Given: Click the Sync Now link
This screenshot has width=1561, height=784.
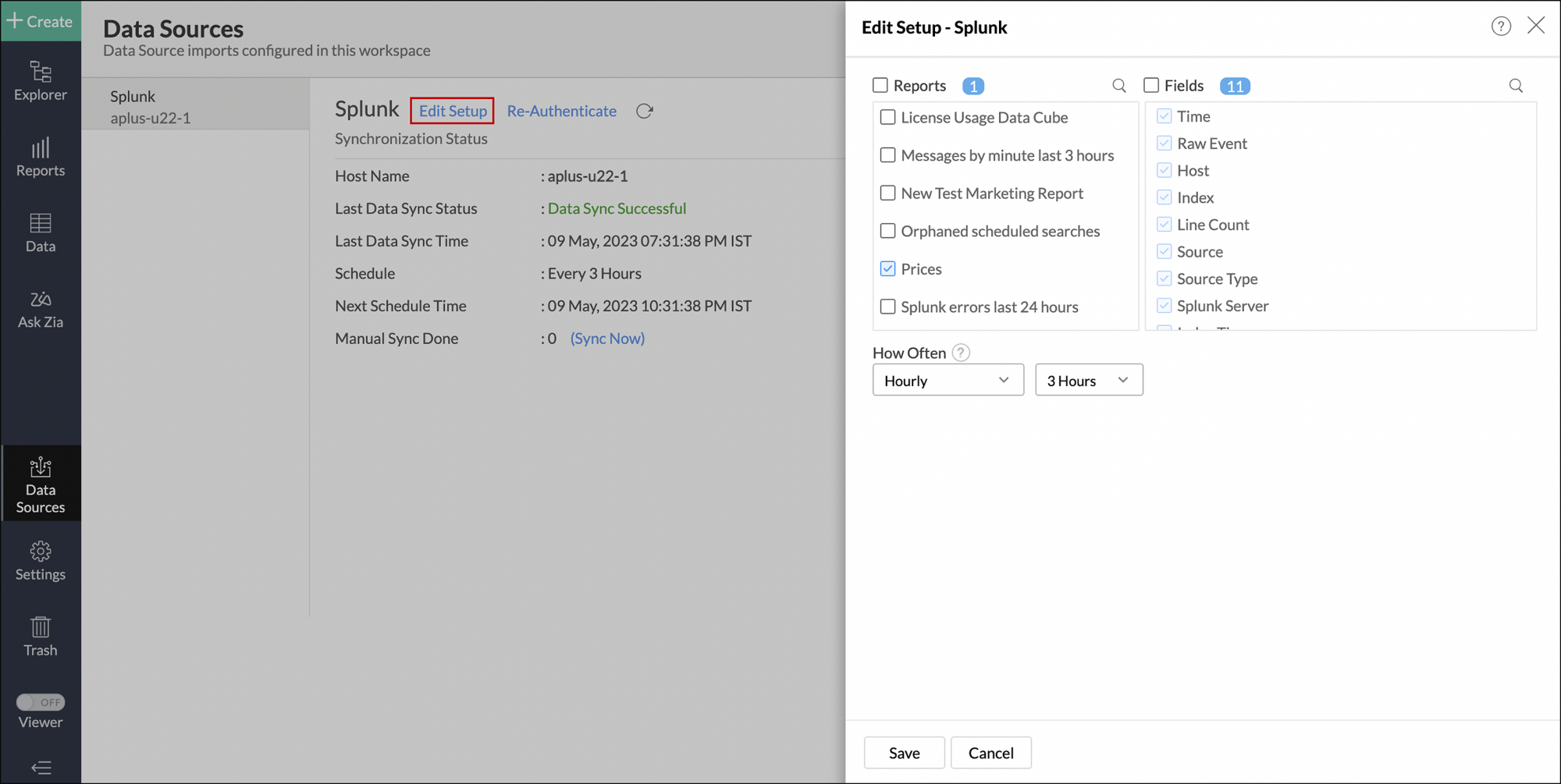Looking at the screenshot, I should click(x=607, y=339).
